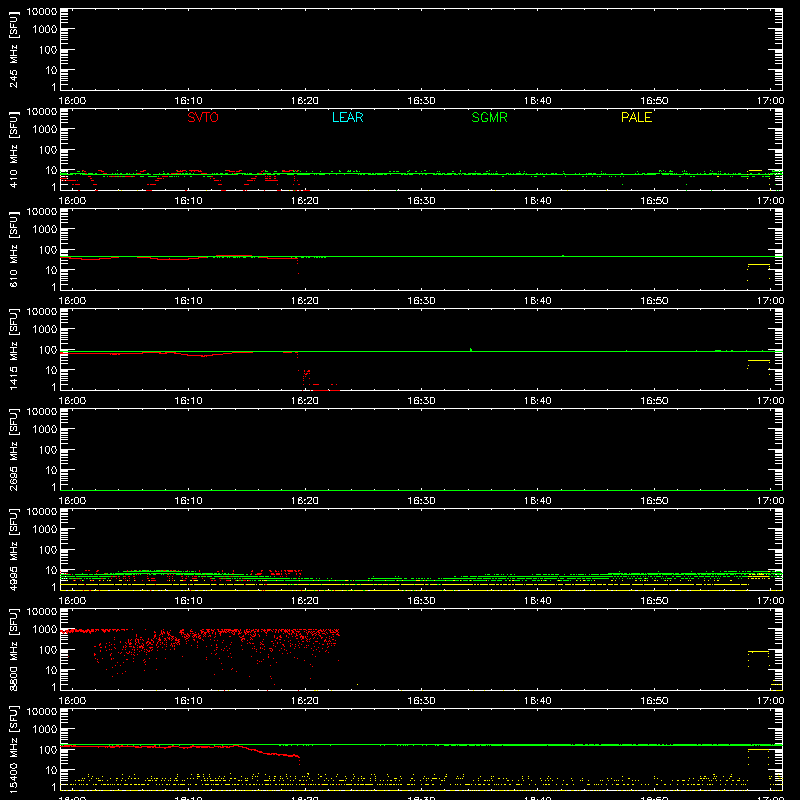This screenshot has height=800, width=800.
Task: Select the 410 MHz [SFU] axis title
Action: pos(14,149)
